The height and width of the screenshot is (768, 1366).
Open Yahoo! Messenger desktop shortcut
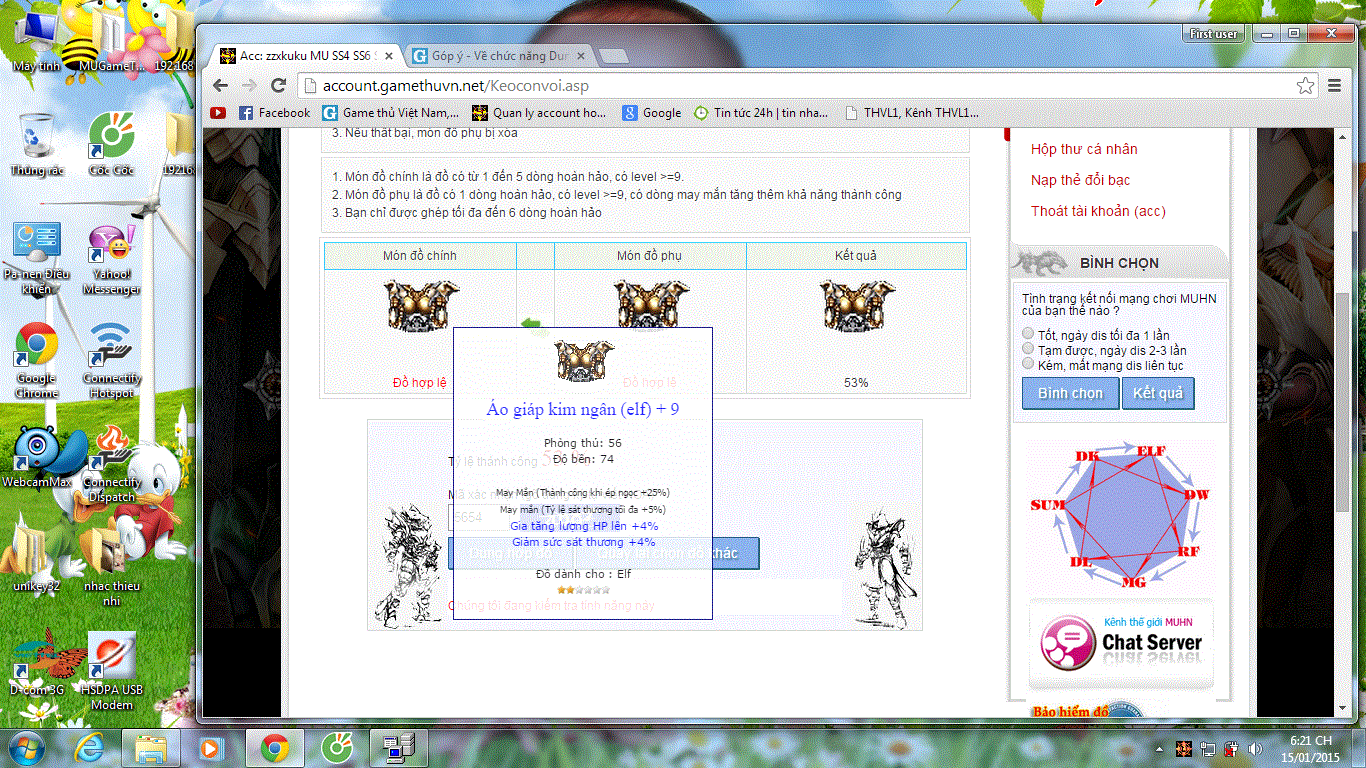point(112,258)
